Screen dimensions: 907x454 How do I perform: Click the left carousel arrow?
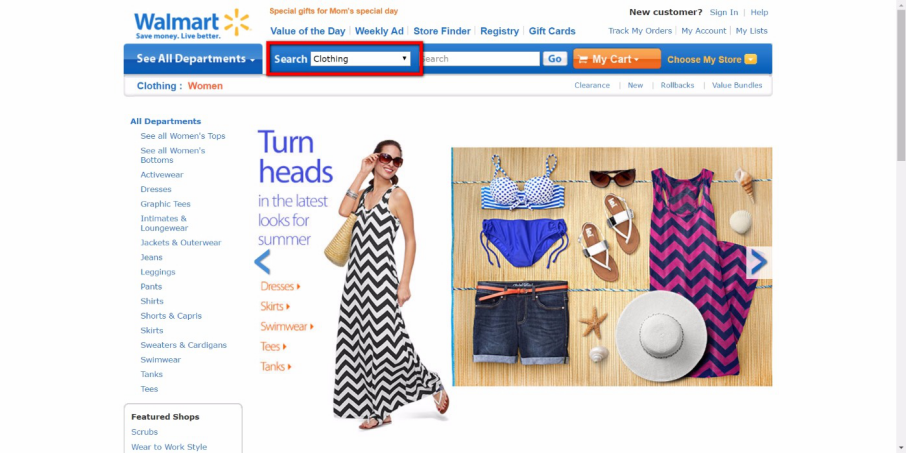(x=262, y=262)
